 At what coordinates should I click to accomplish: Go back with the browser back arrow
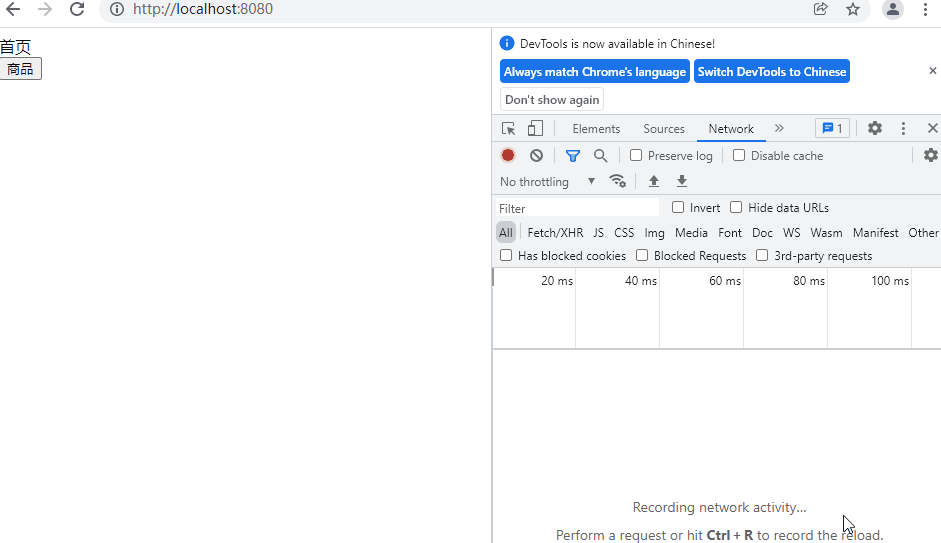click(13, 9)
